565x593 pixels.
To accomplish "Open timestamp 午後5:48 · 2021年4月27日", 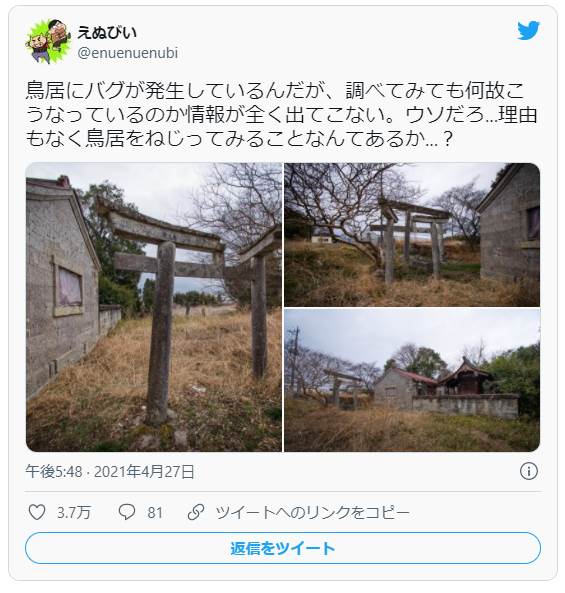I will tap(110, 472).
